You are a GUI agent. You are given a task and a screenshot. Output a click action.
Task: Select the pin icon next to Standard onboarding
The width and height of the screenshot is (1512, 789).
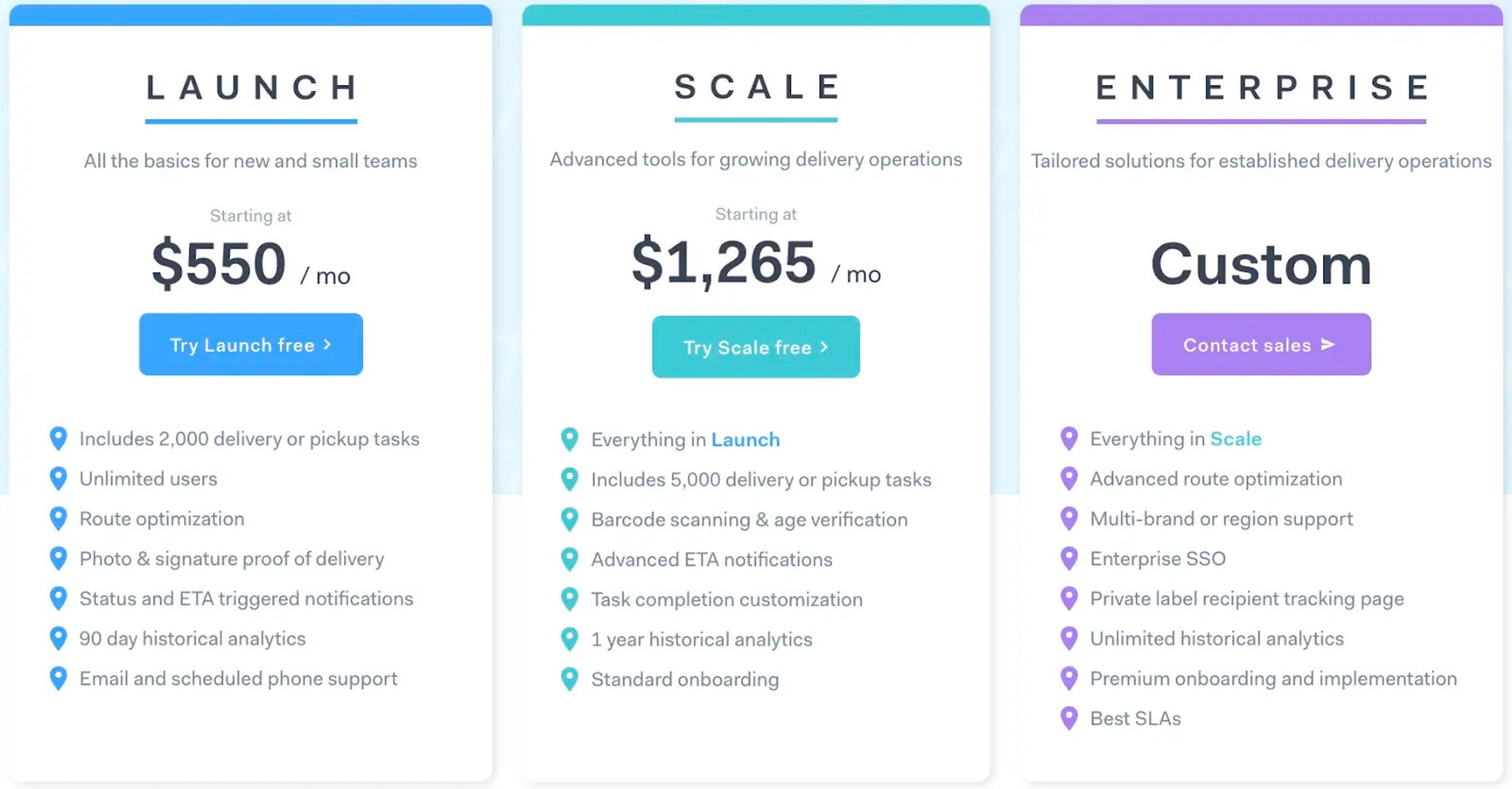570,679
